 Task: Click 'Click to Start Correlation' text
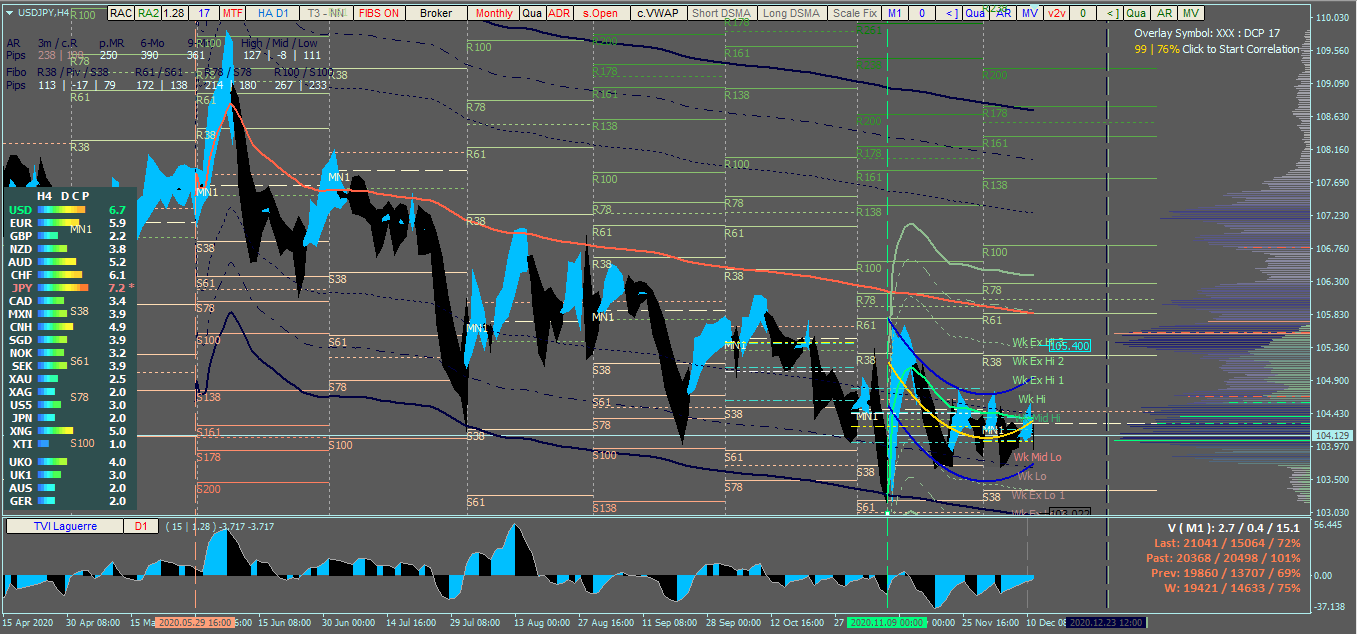click(1241, 49)
